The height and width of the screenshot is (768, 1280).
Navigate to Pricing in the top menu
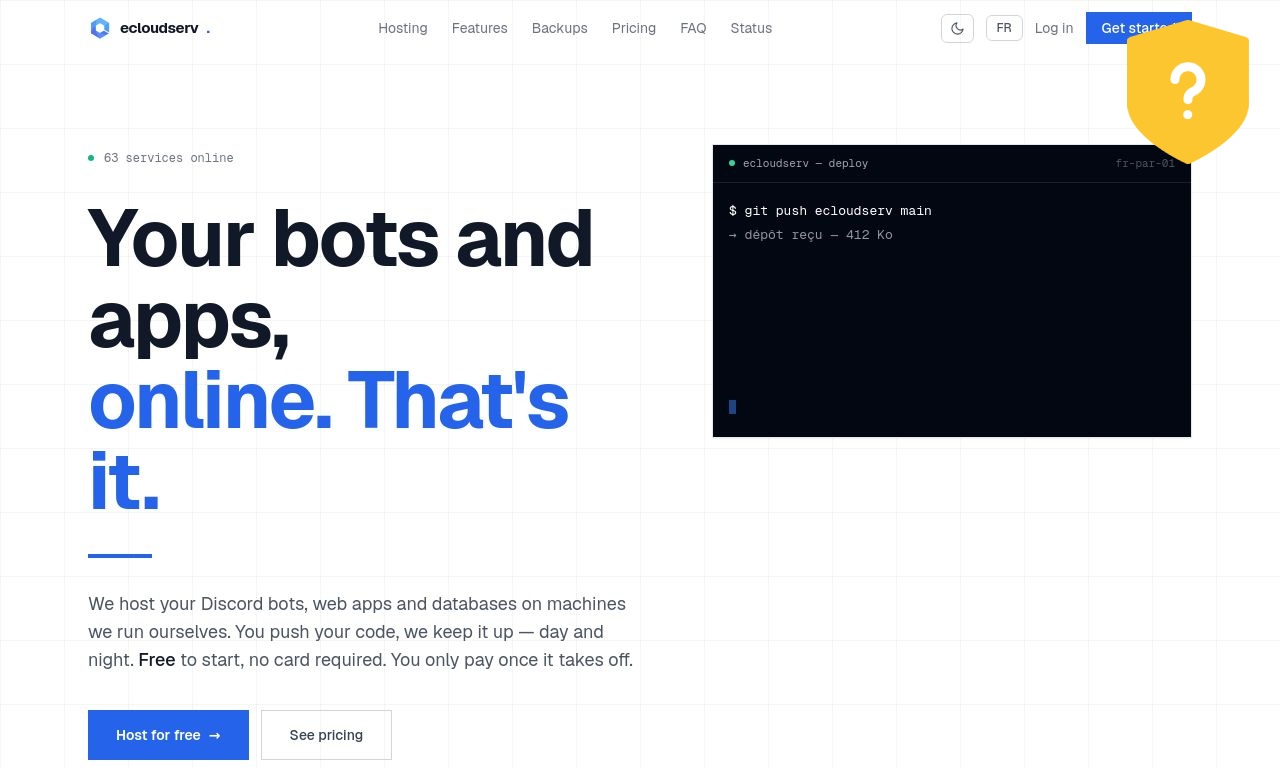634,28
